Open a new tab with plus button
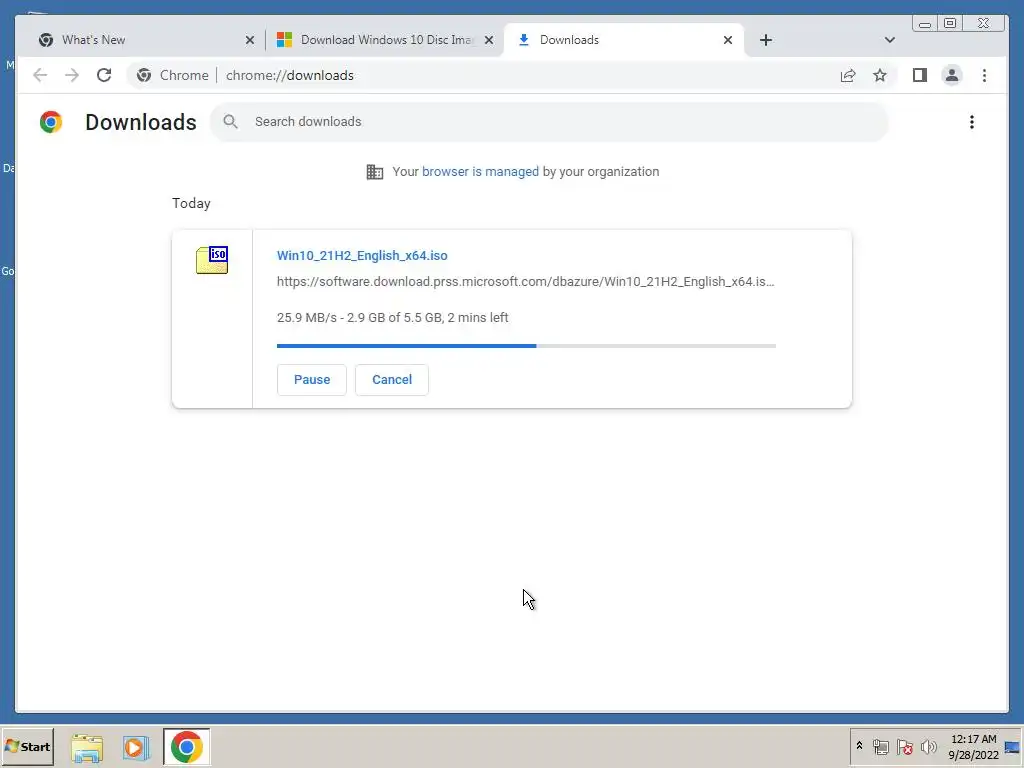Image resolution: width=1024 pixels, height=768 pixels. (766, 40)
